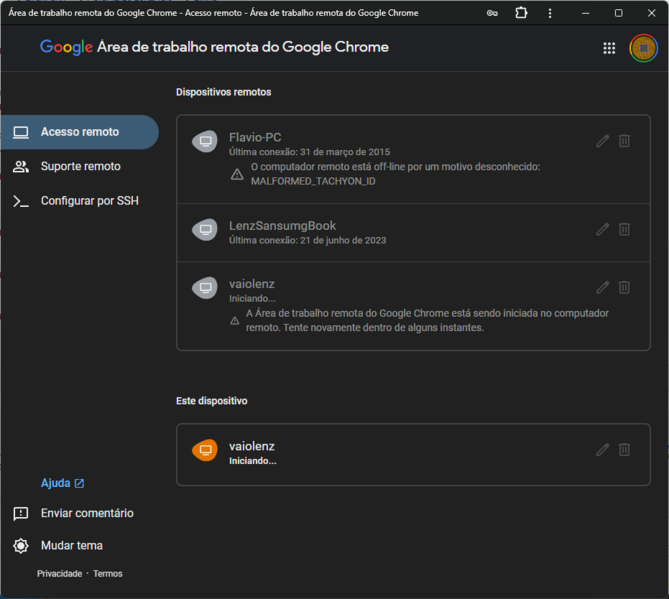This screenshot has height=599, width=669.
Task: Remove the LenzSansumgBook device
Action: click(624, 229)
